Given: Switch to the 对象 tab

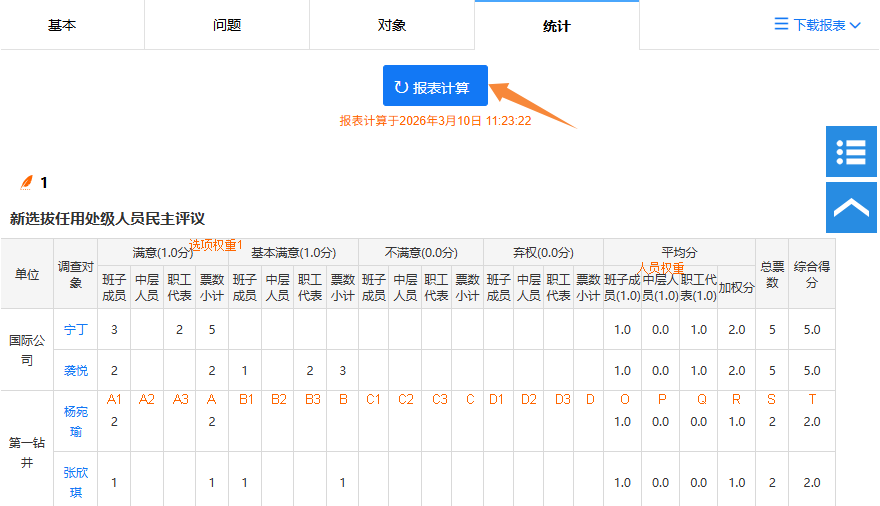Looking at the screenshot, I should [x=392, y=25].
